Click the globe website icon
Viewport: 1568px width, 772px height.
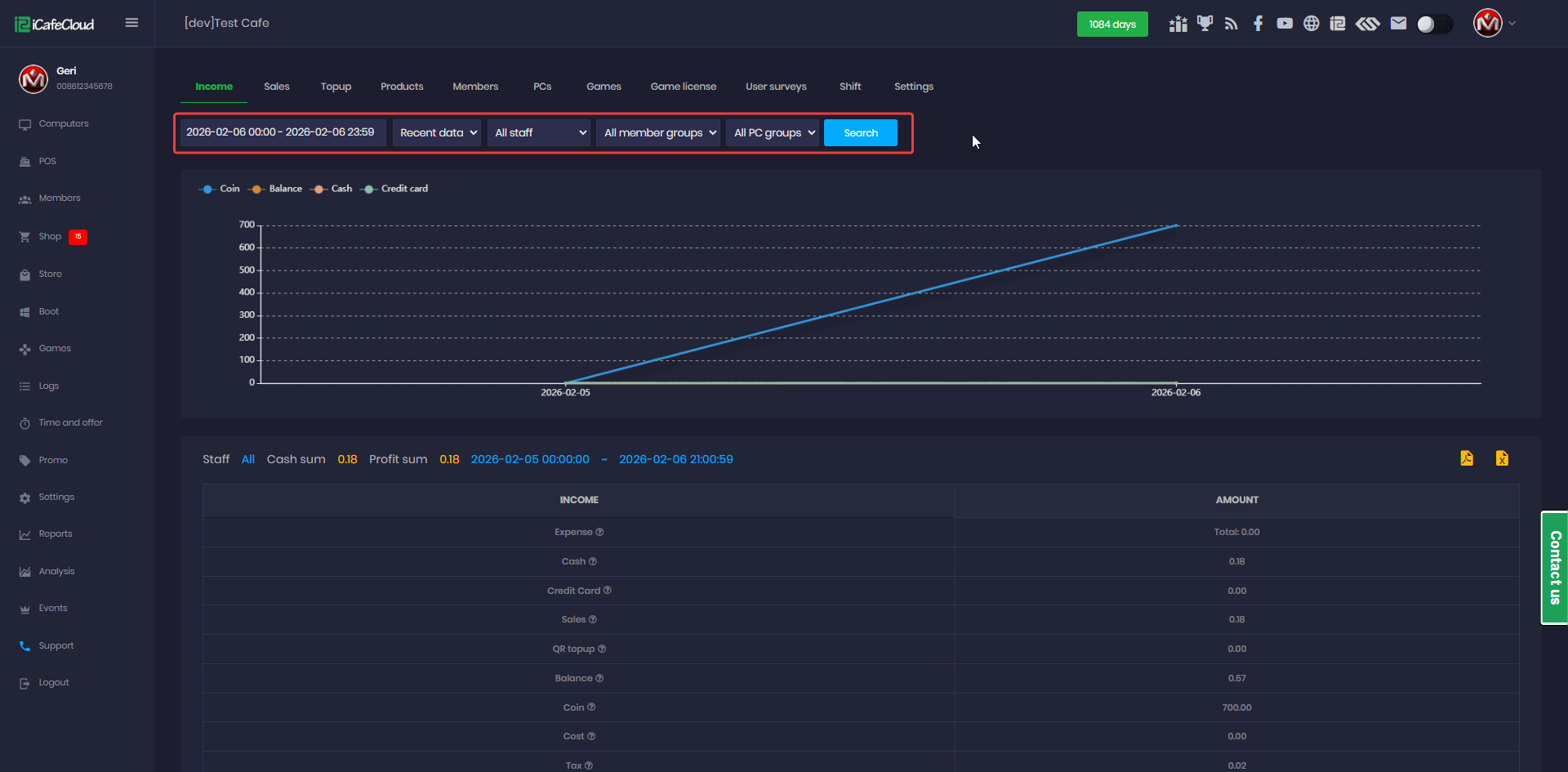(x=1311, y=24)
